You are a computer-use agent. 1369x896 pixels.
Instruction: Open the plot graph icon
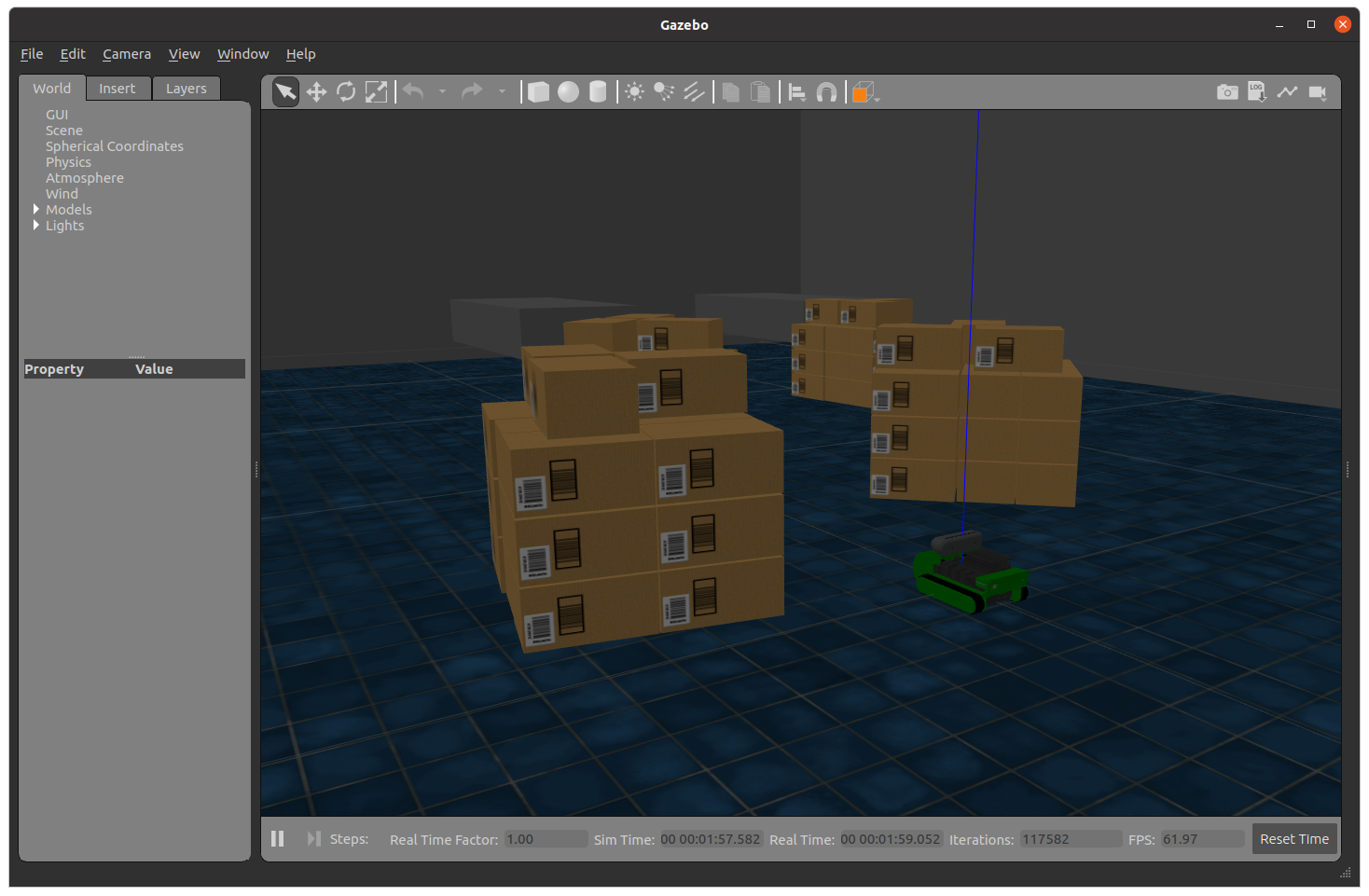coord(1287,91)
